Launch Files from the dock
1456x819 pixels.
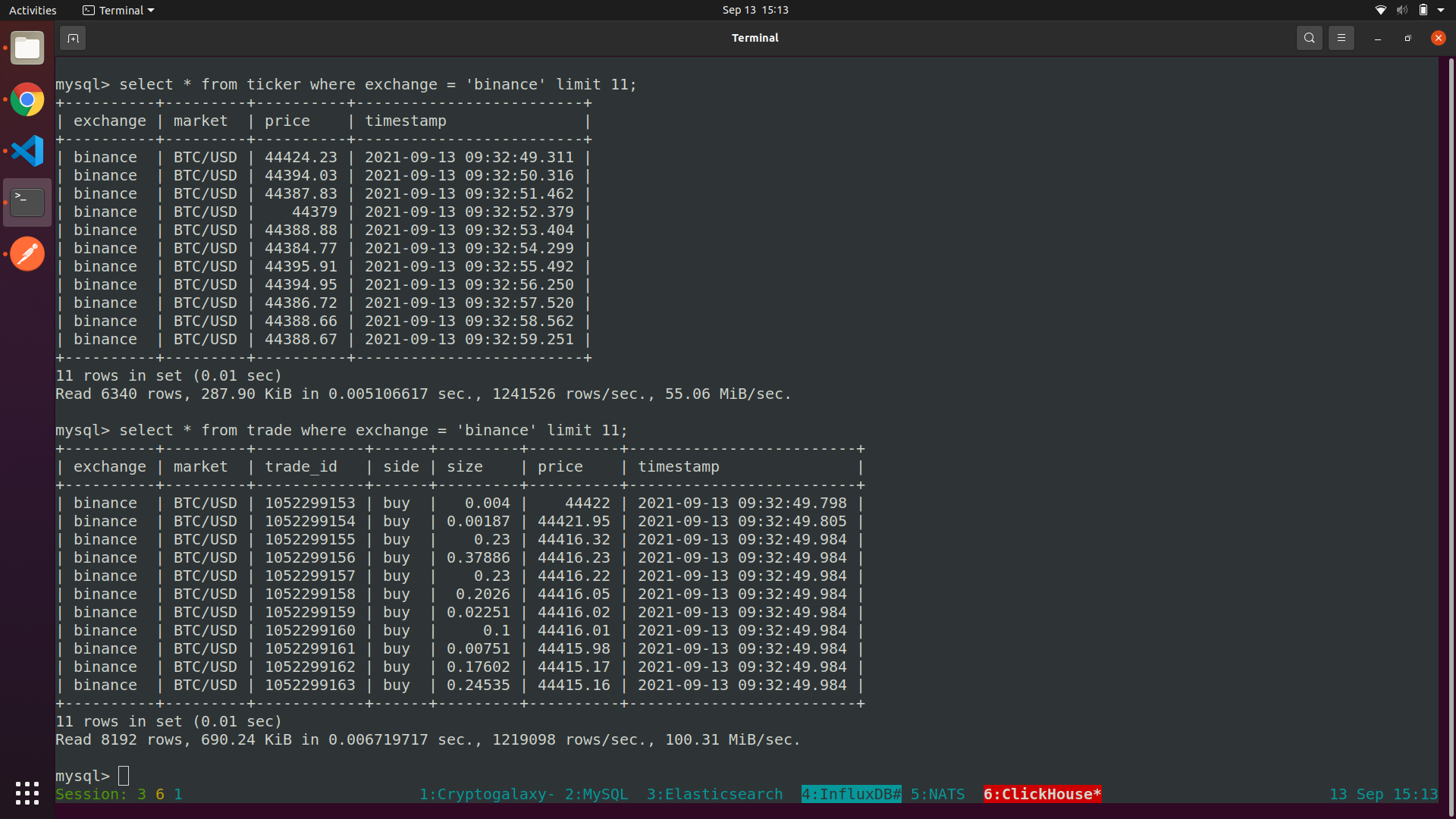click(x=27, y=49)
